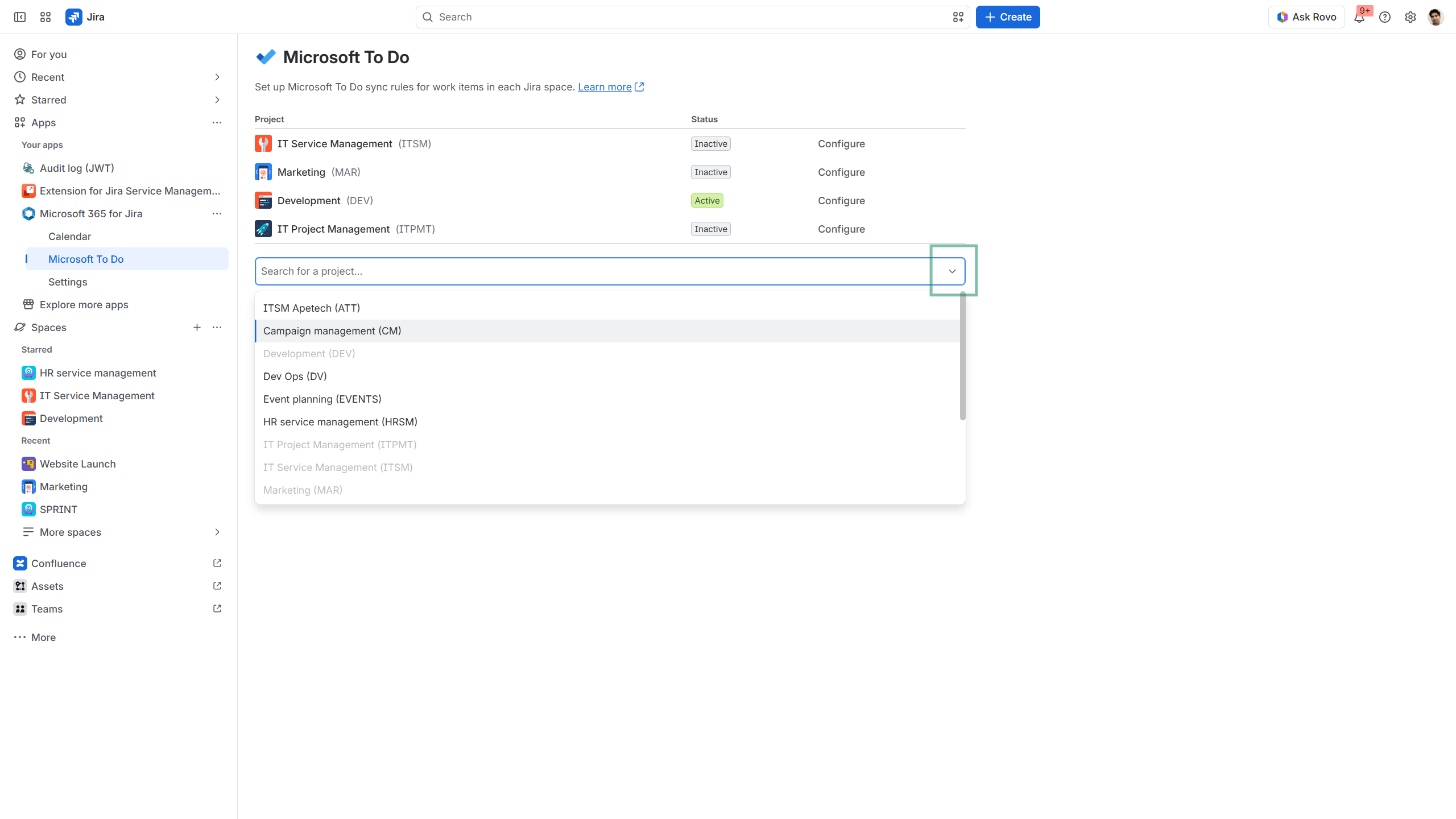Open the Microsoft To Do sidebar item

pyautogui.click(x=127, y=259)
